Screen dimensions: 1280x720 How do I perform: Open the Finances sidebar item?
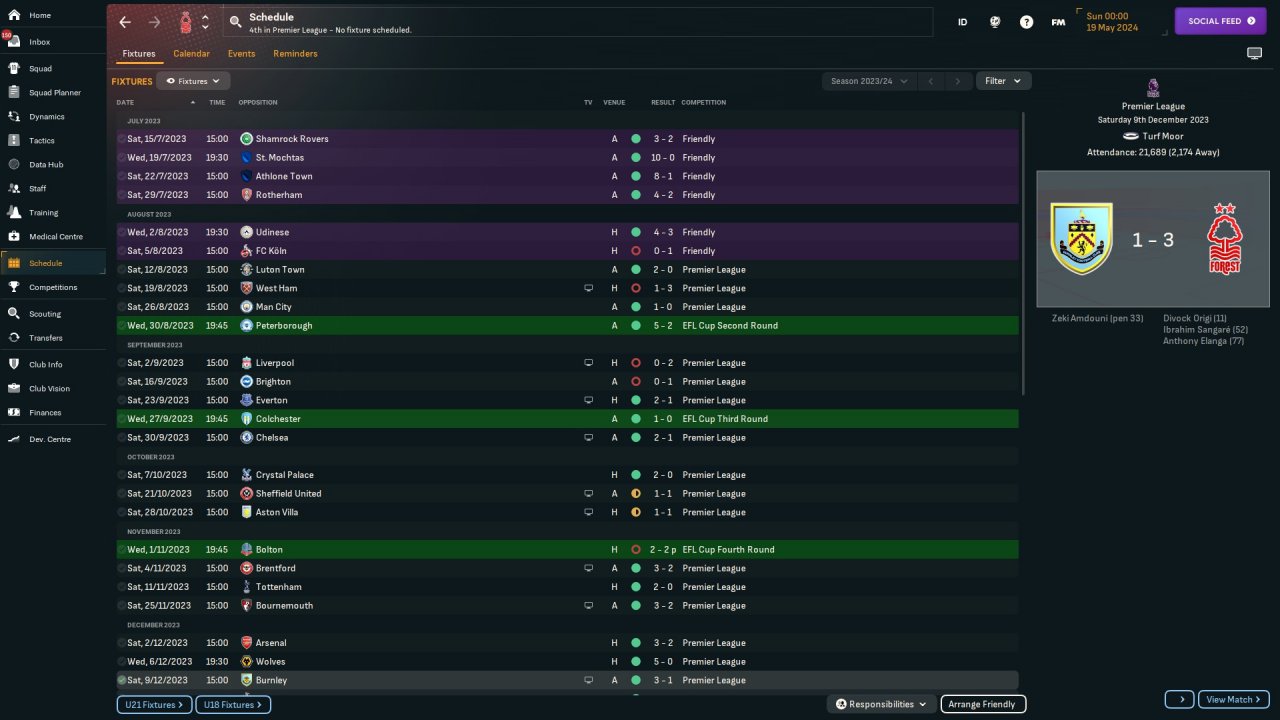tap(45, 412)
